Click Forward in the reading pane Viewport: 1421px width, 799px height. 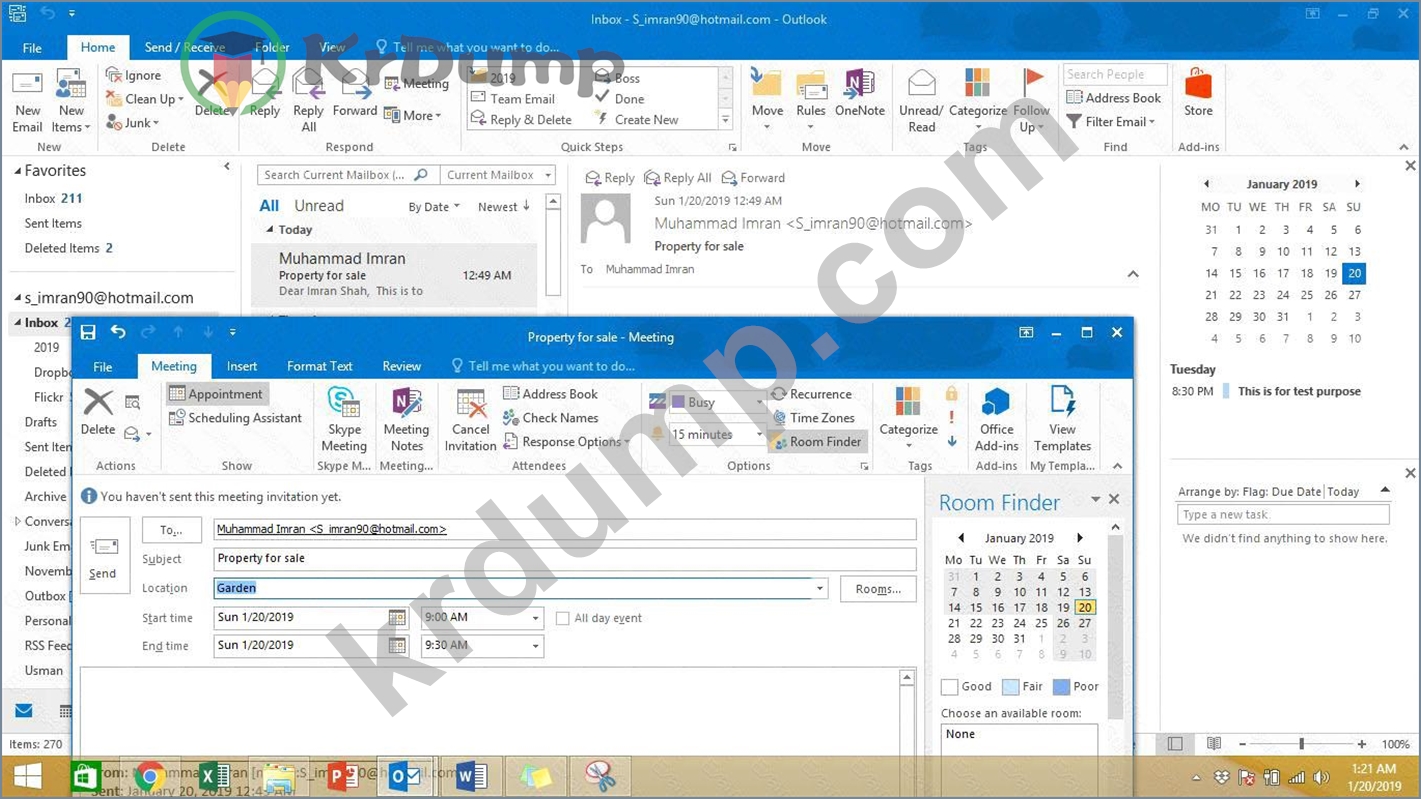coord(752,178)
